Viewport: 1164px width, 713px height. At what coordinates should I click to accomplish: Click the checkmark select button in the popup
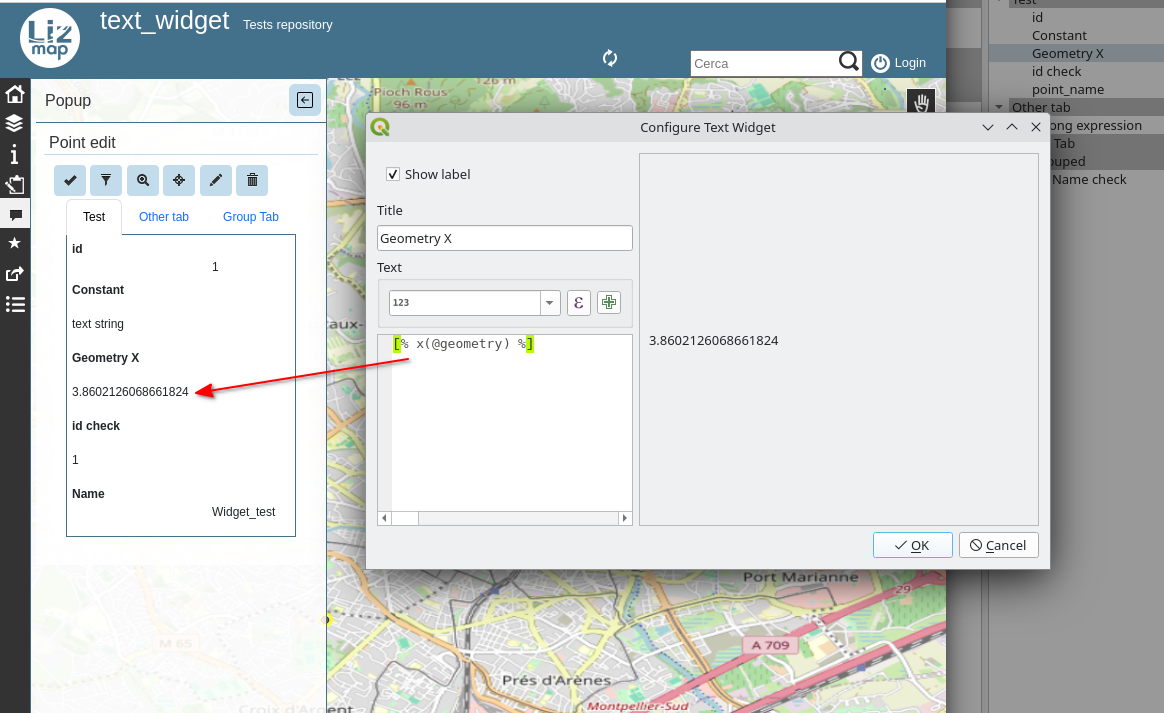70,180
